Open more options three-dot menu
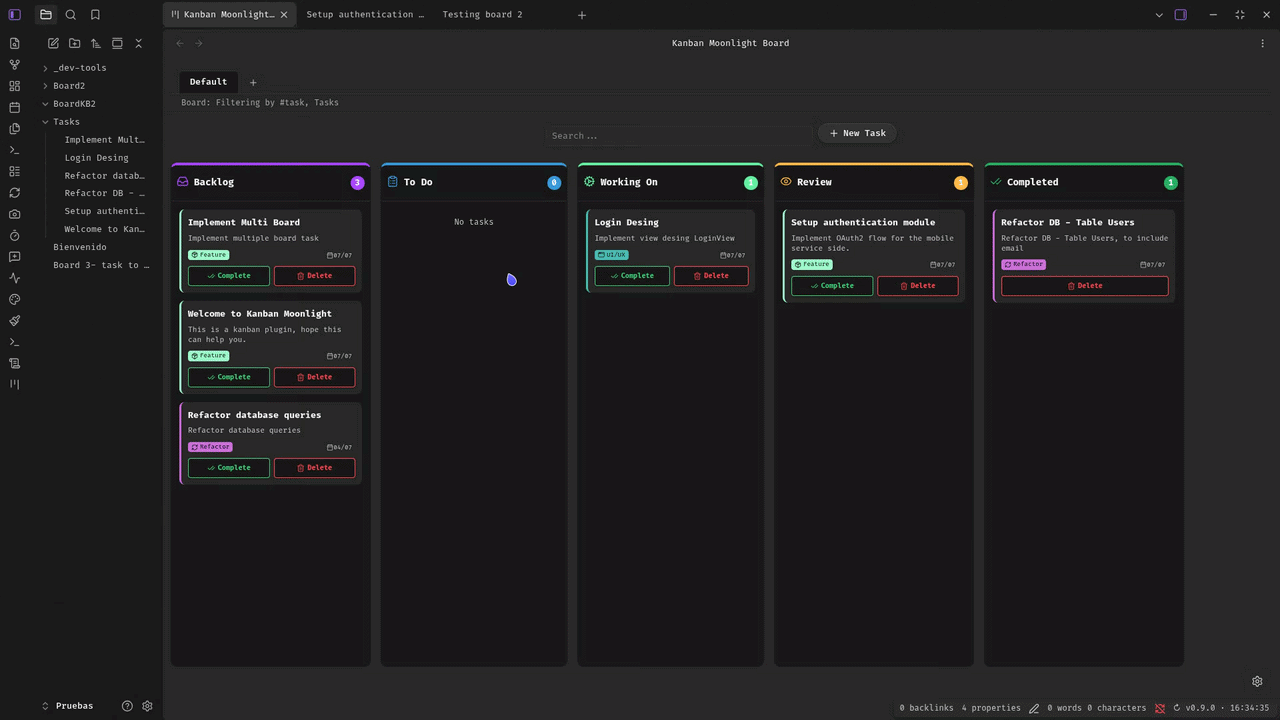Image resolution: width=1280 pixels, height=720 pixels. pos(1263,43)
